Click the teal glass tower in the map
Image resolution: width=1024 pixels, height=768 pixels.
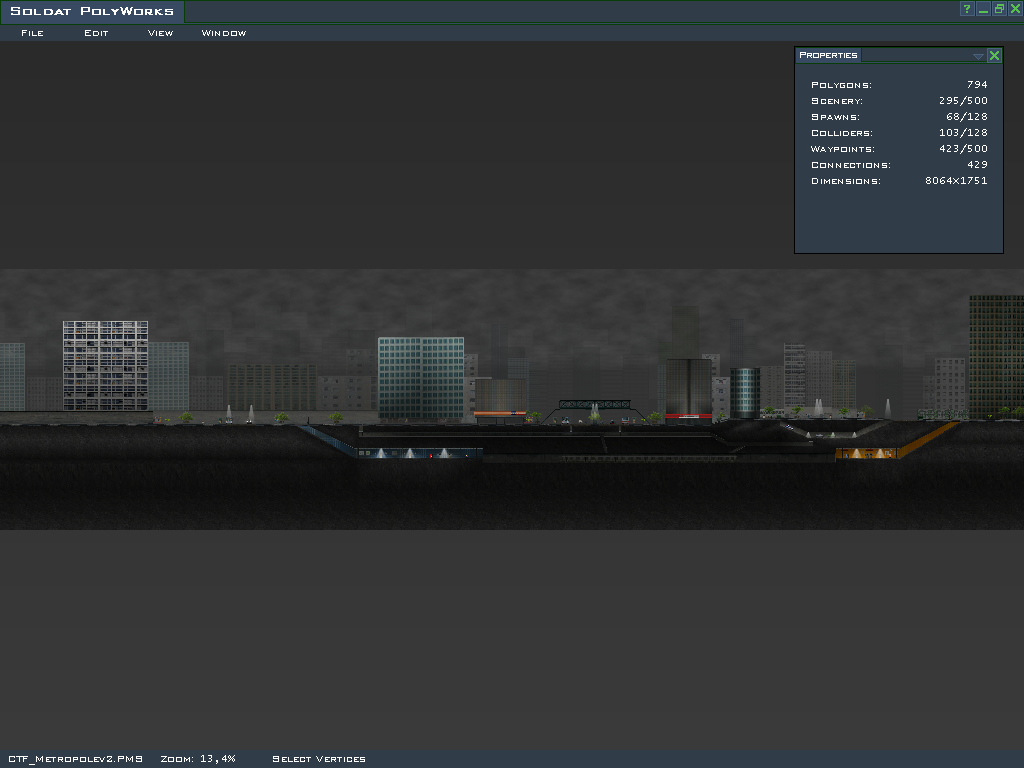coord(420,377)
